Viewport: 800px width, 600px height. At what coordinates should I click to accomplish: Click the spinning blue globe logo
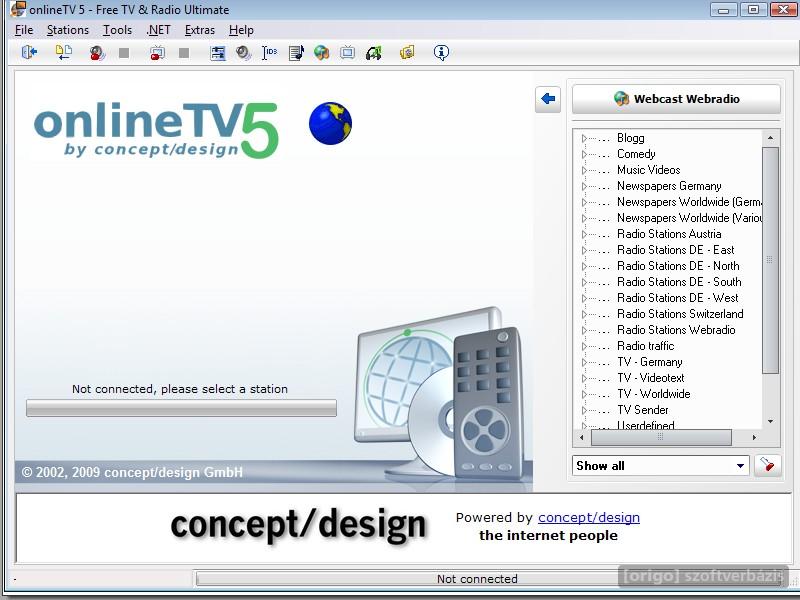tap(330, 123)
